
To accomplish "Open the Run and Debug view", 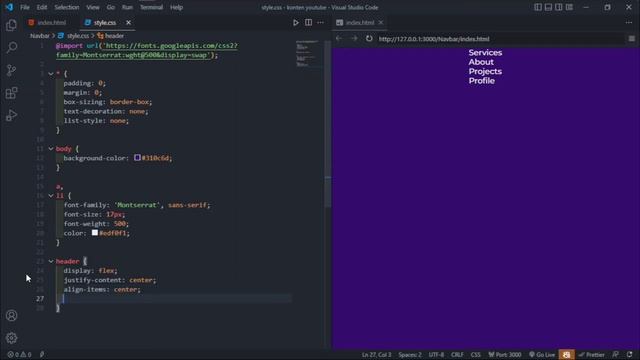I will click(11, 115).
